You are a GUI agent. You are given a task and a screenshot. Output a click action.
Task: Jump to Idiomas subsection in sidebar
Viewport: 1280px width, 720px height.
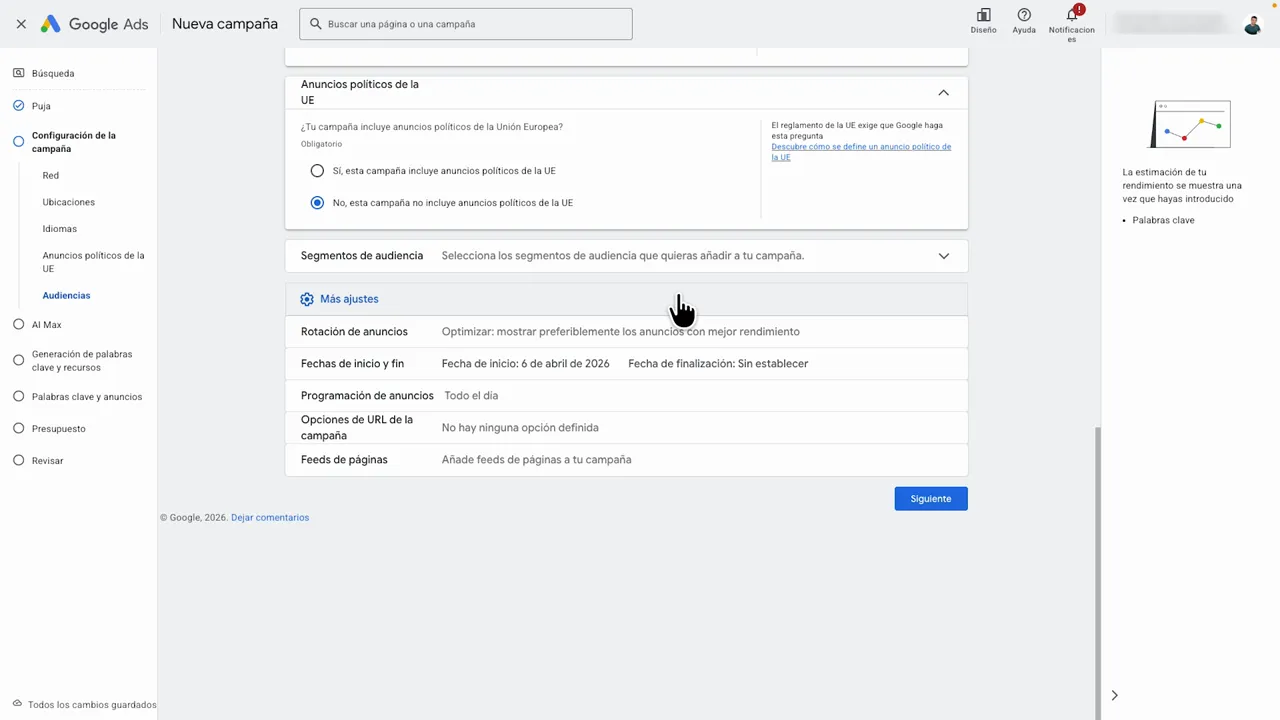coord(60,229)
